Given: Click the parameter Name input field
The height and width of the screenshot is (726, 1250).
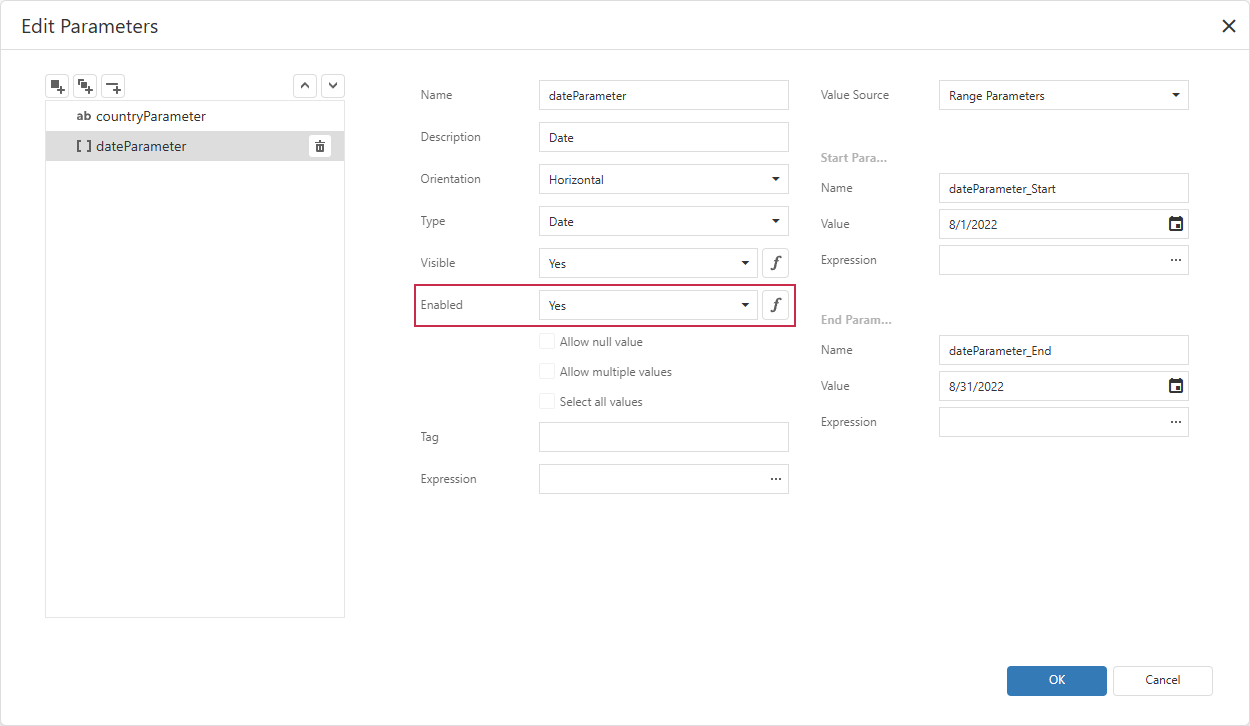Looking at the screenshot, I should (664, 95).
